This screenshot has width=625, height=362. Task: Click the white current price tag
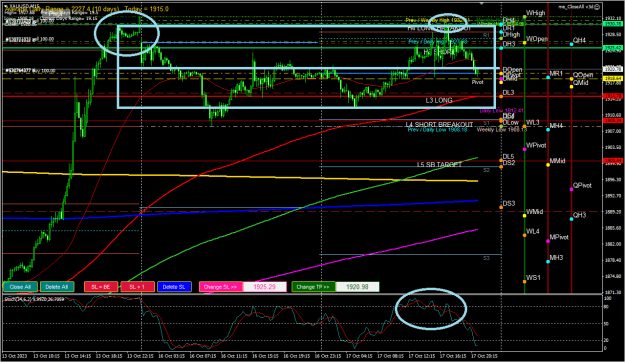pos(613,69)
